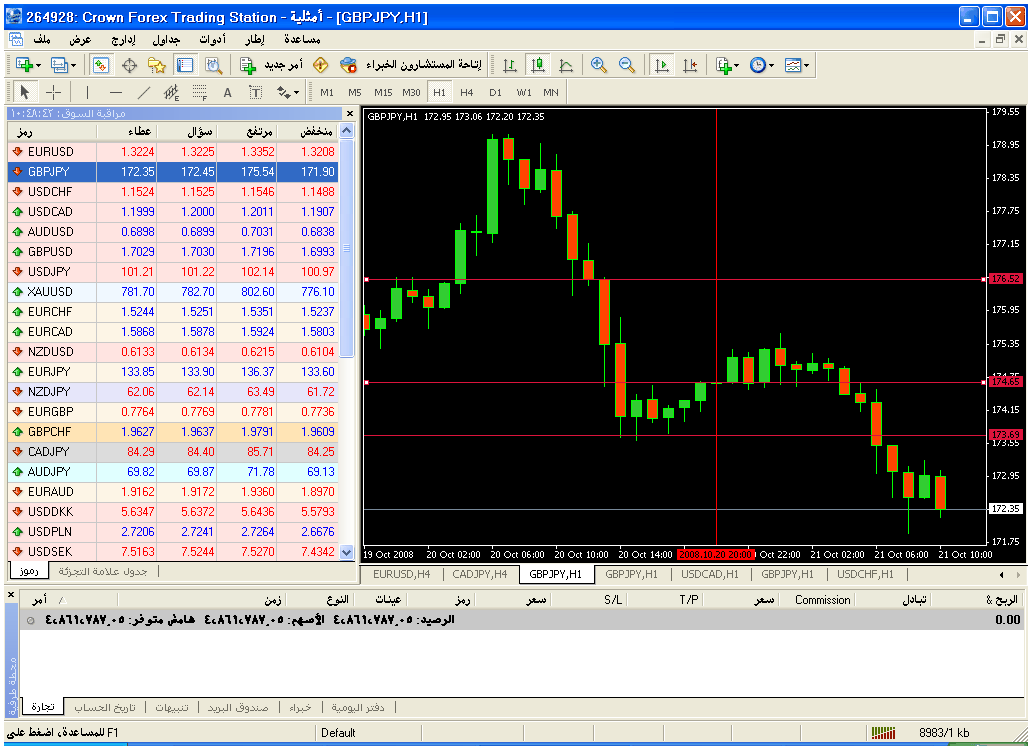
Task: Select the Crosshair tool
Action: point(54,92)
